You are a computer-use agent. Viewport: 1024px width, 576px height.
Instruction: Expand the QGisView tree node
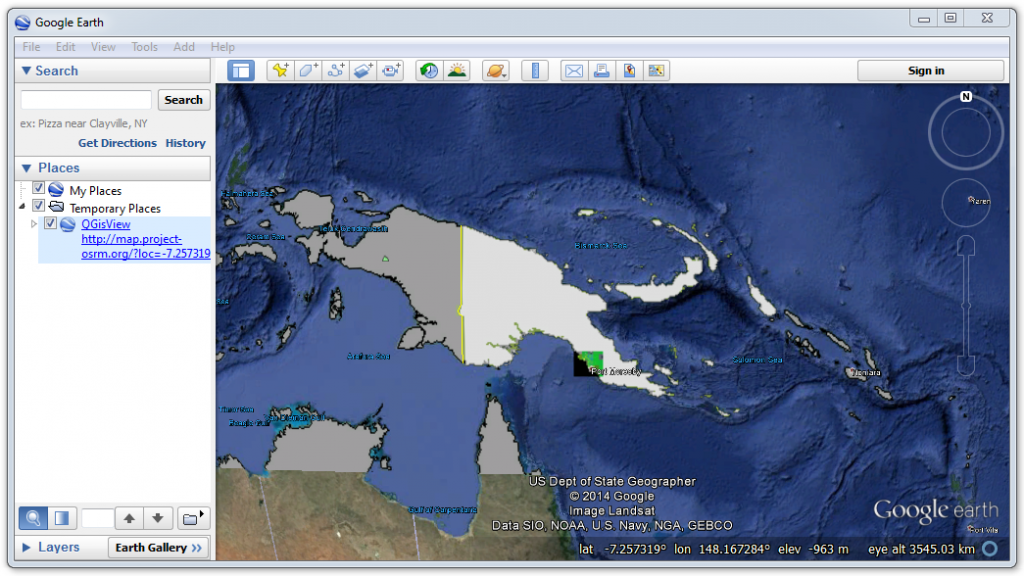coord(34,224)
